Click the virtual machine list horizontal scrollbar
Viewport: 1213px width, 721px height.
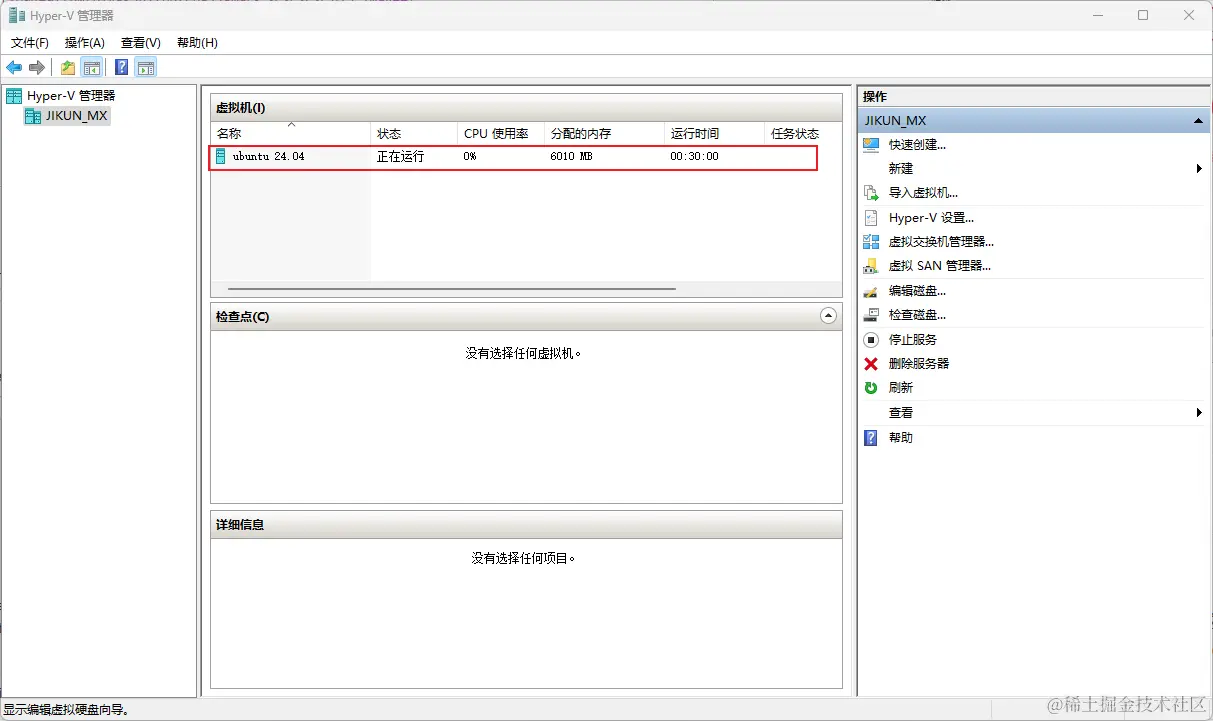pos(452,289)
